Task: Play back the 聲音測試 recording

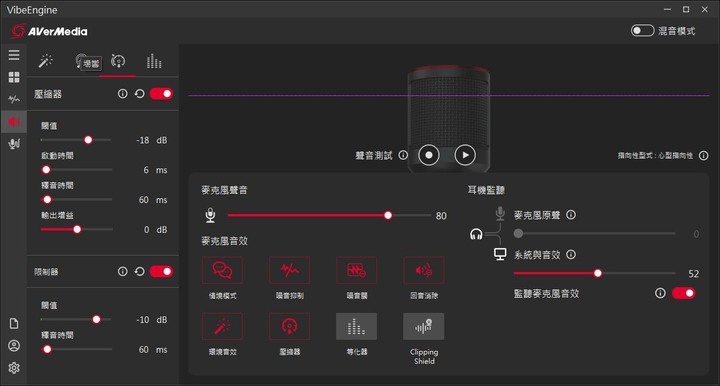Action: 465,155
